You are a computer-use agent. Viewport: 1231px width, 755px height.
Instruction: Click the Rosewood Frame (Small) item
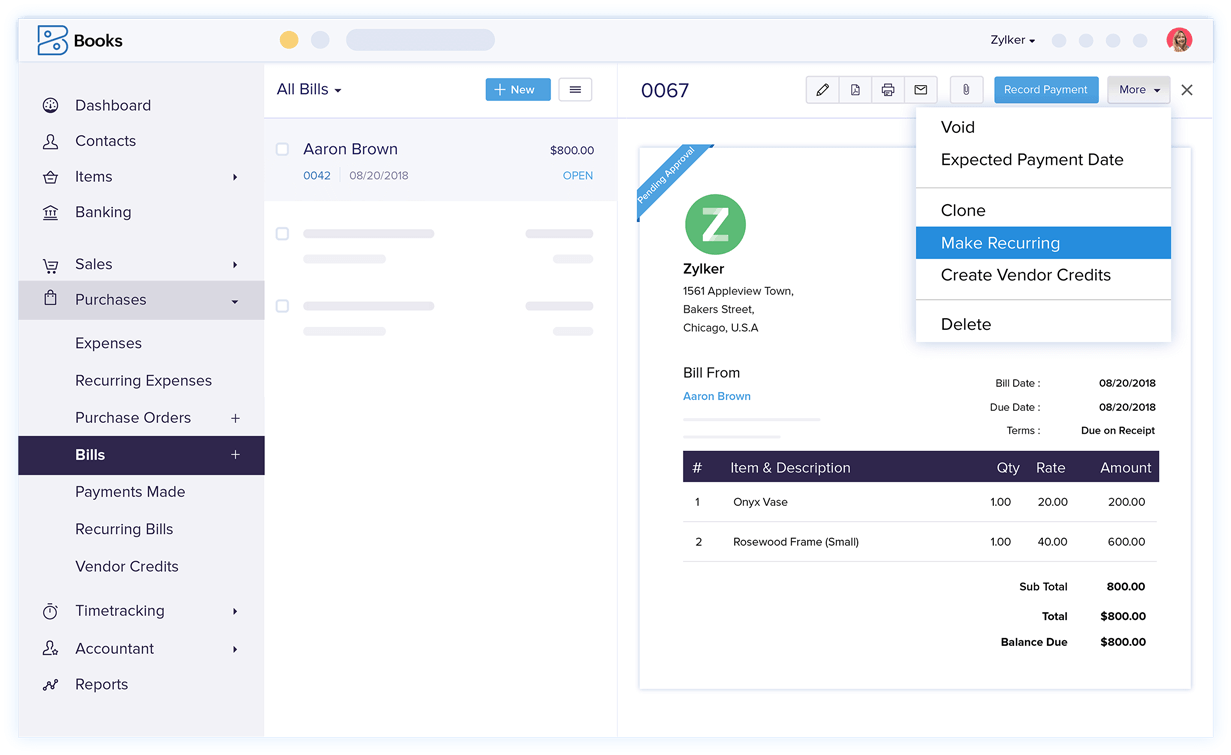(x=796, y=542)
